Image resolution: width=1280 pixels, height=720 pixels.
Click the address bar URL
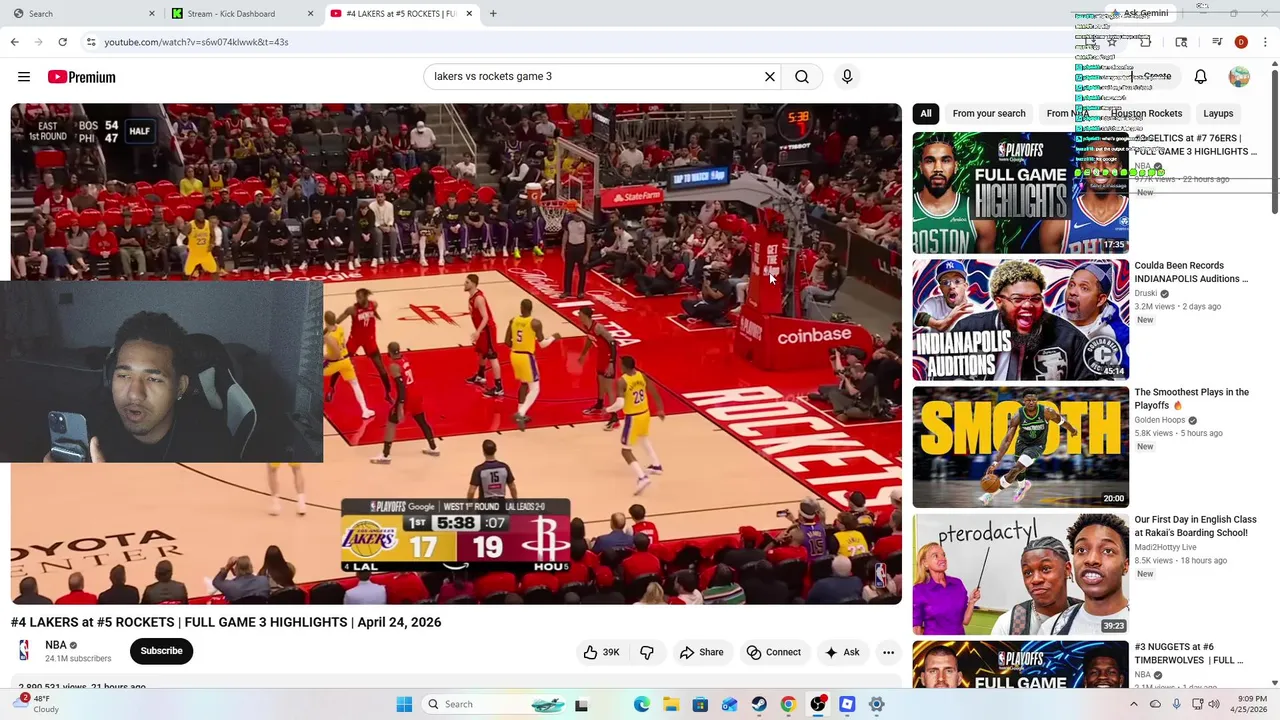coord(196,42)
